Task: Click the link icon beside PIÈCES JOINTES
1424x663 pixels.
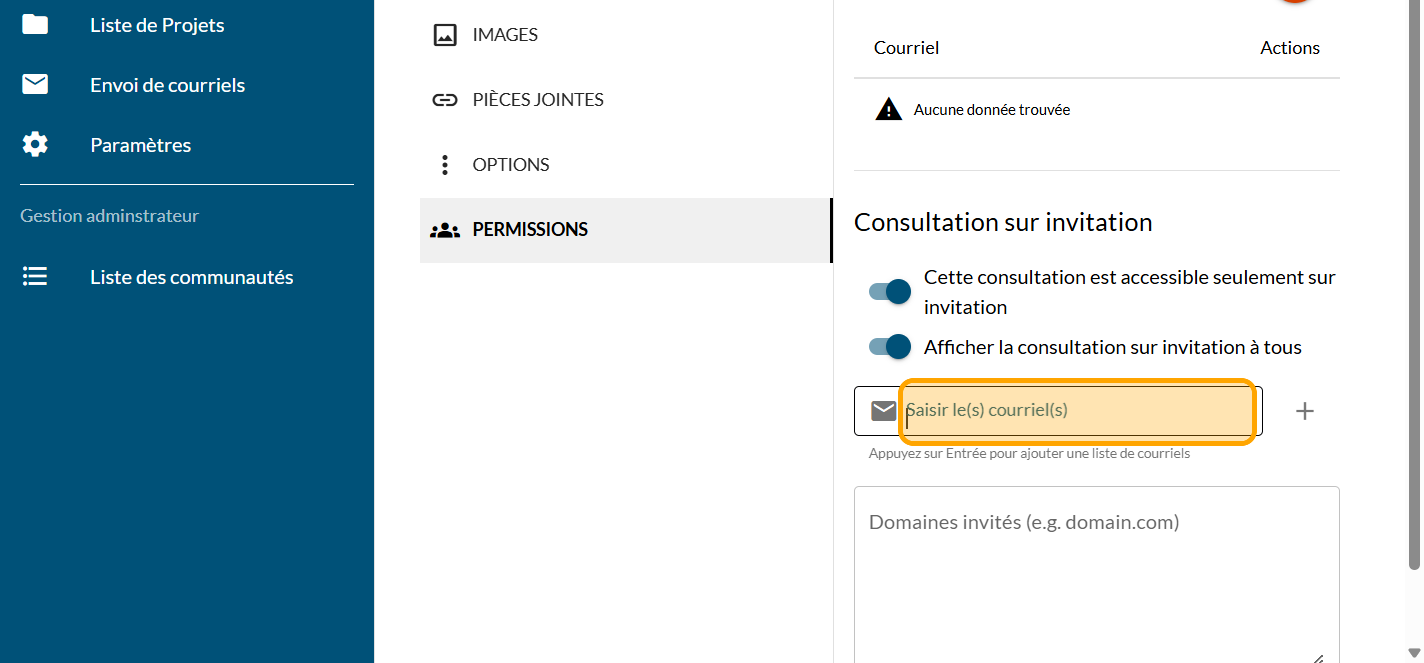Action: click(445, 100)
